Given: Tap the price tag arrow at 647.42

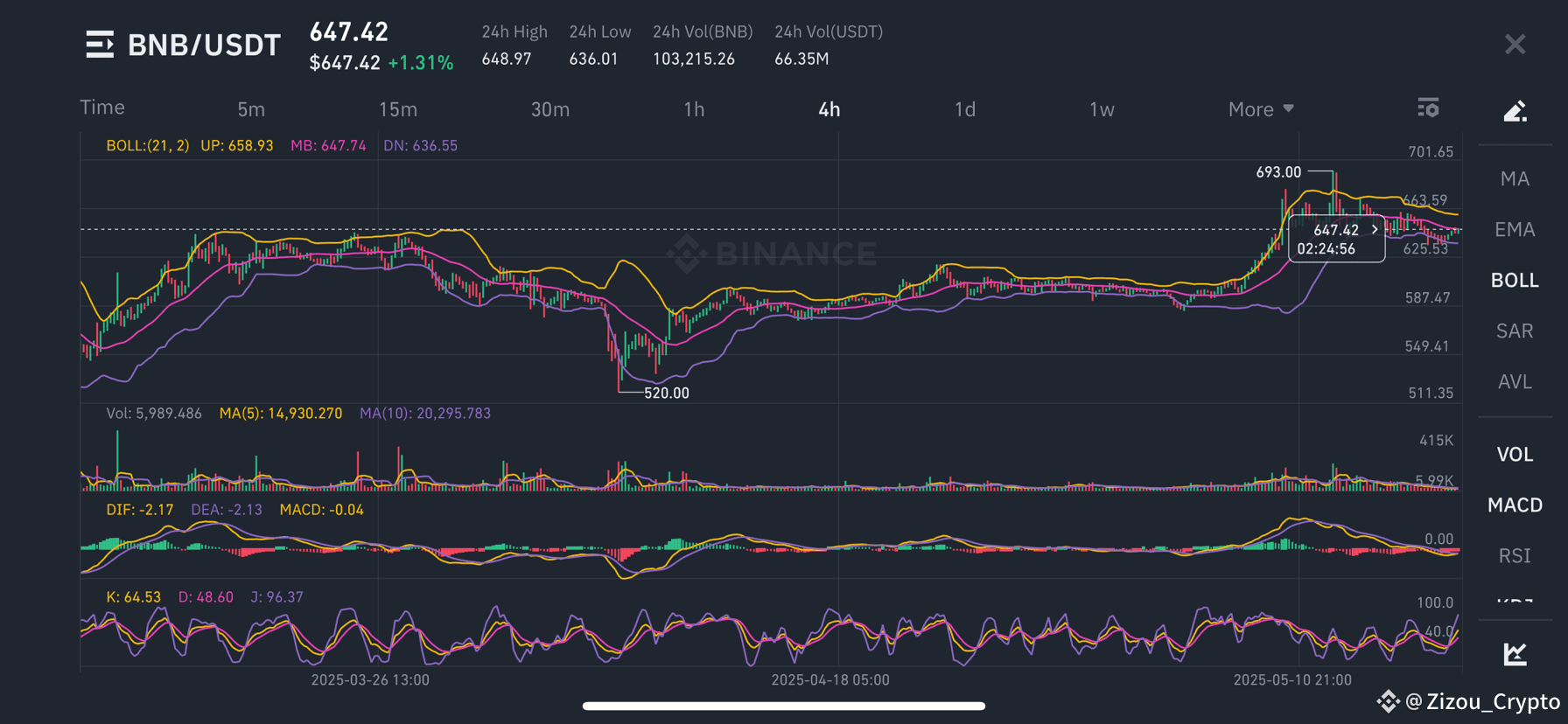Looking at the screenshot, I should click(x=1375, y=229).
